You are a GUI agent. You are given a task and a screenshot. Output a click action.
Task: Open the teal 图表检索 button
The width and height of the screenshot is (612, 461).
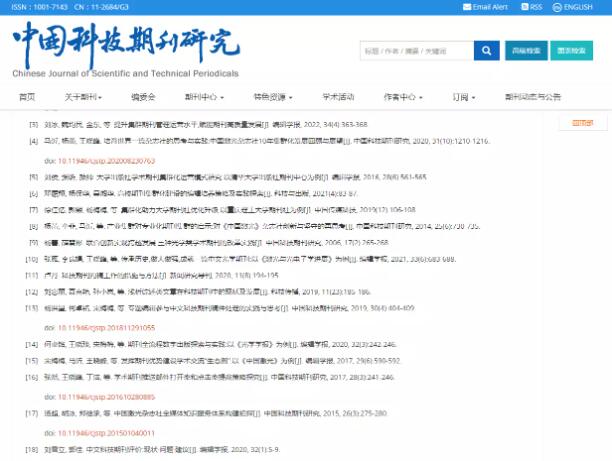click(571, 51)
